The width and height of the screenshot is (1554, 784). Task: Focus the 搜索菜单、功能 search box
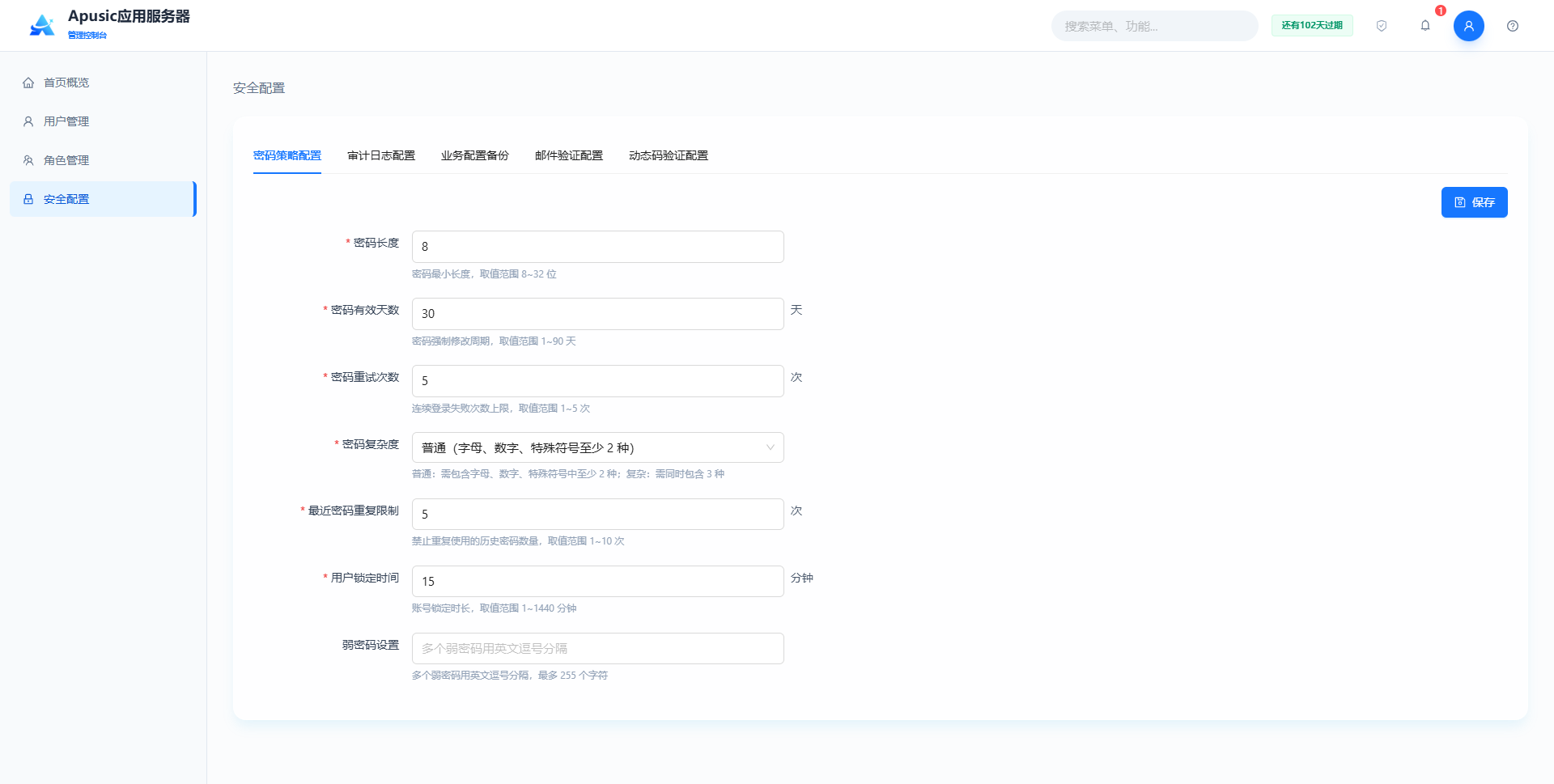pos(1155,26)
